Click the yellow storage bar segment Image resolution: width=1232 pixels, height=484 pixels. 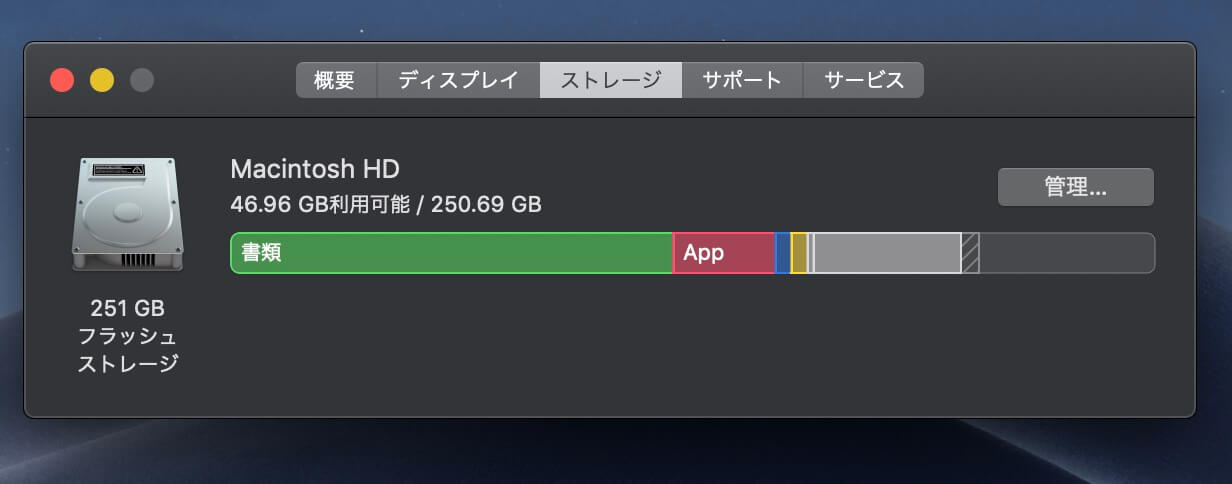[x=799, y=253]
